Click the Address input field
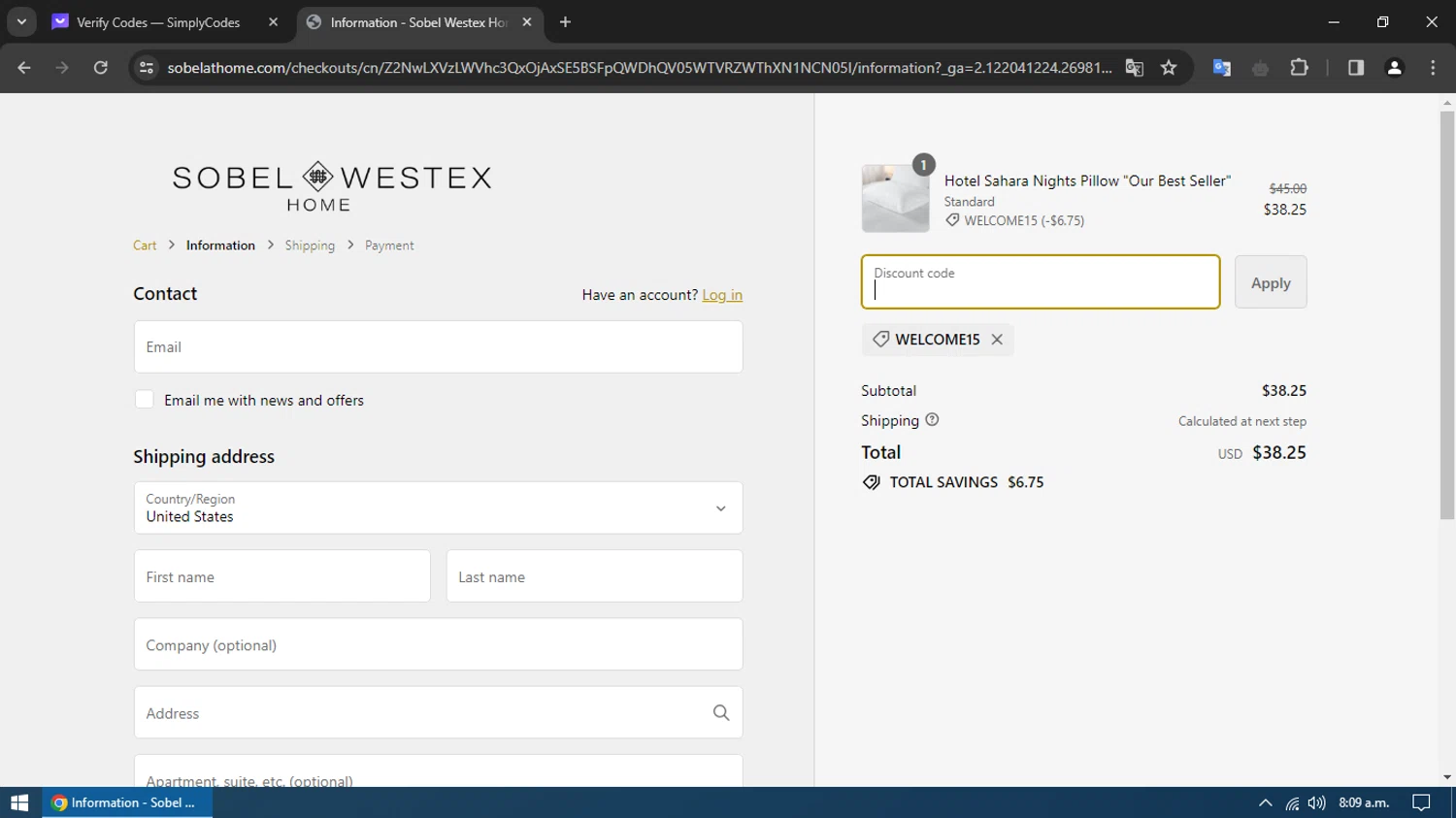This screenshot has height=818, width=1456. [439, 712]
